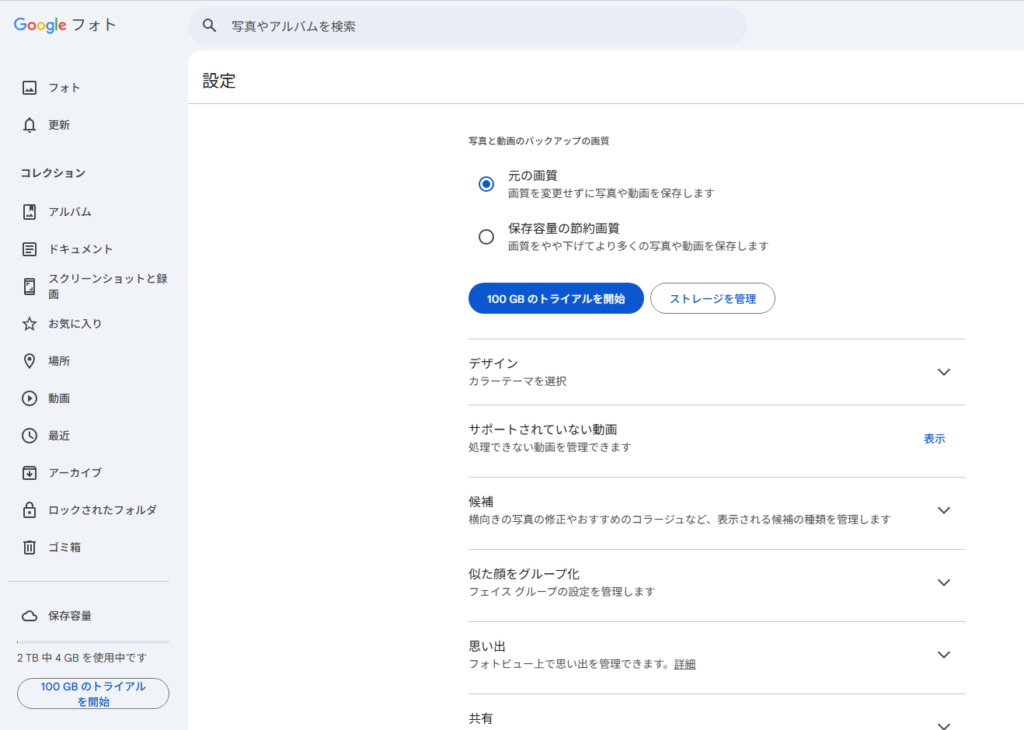Click the search magnifier icon
Image resolution: width=1024 pixels, height=730 pixels.
[209, 26]
